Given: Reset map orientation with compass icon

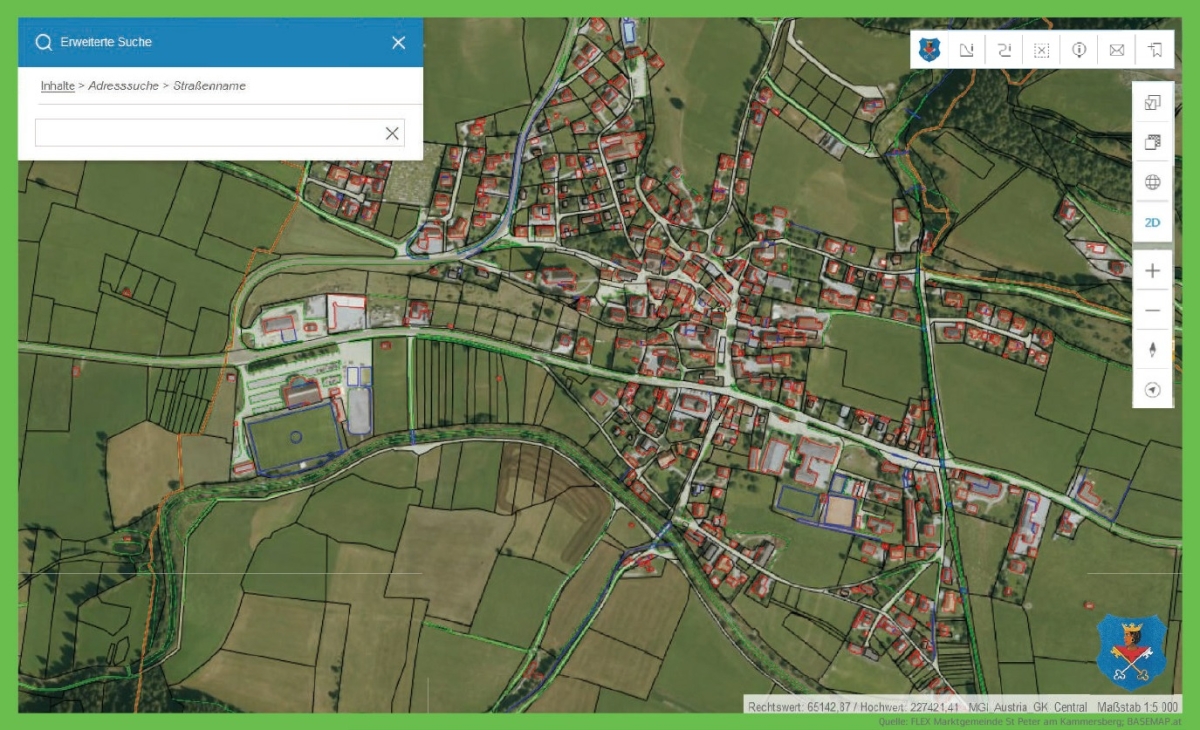Looking at the screenshot, I should pyautogui.click(x=1152, y=350).
